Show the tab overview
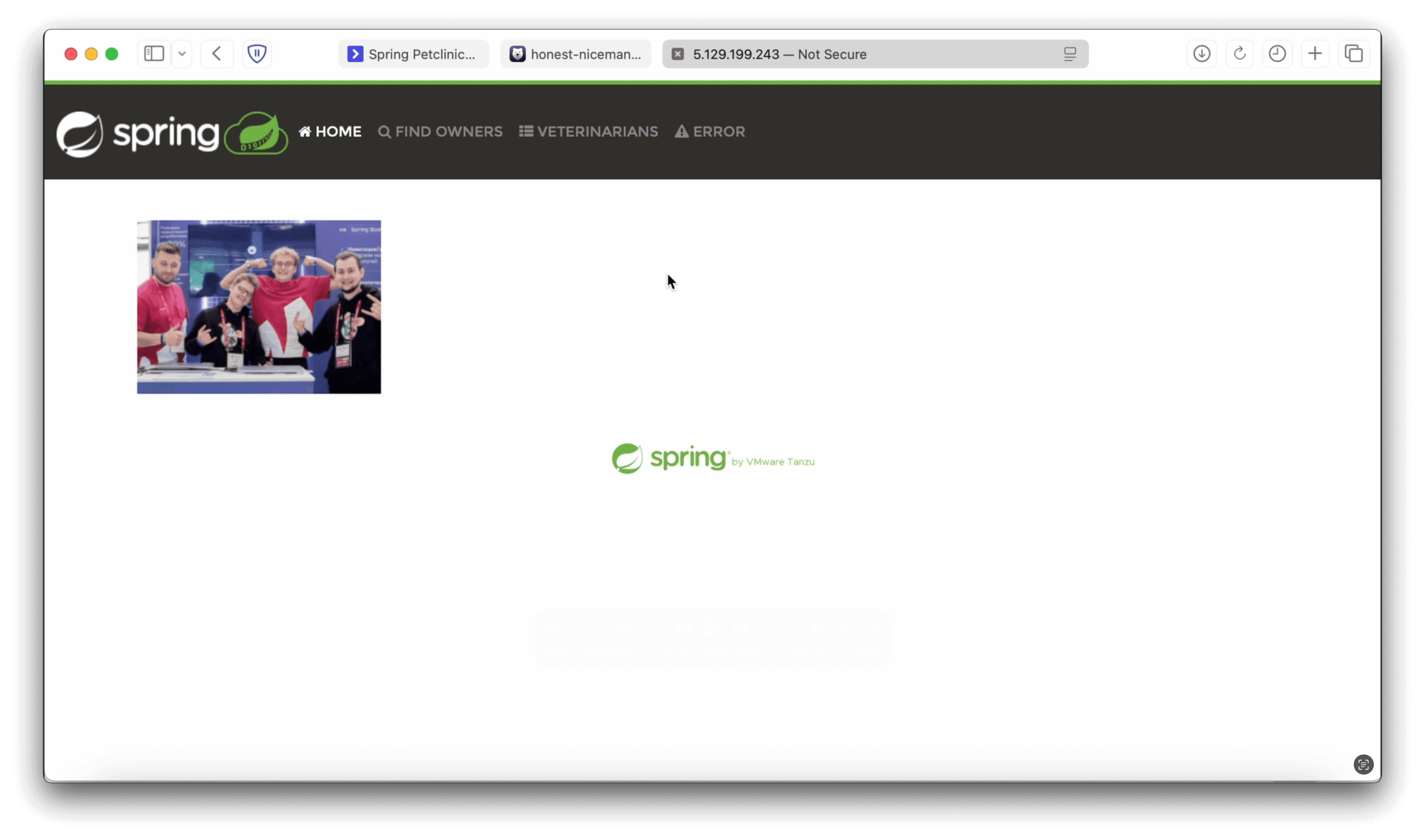 (x=1354, y=54)
